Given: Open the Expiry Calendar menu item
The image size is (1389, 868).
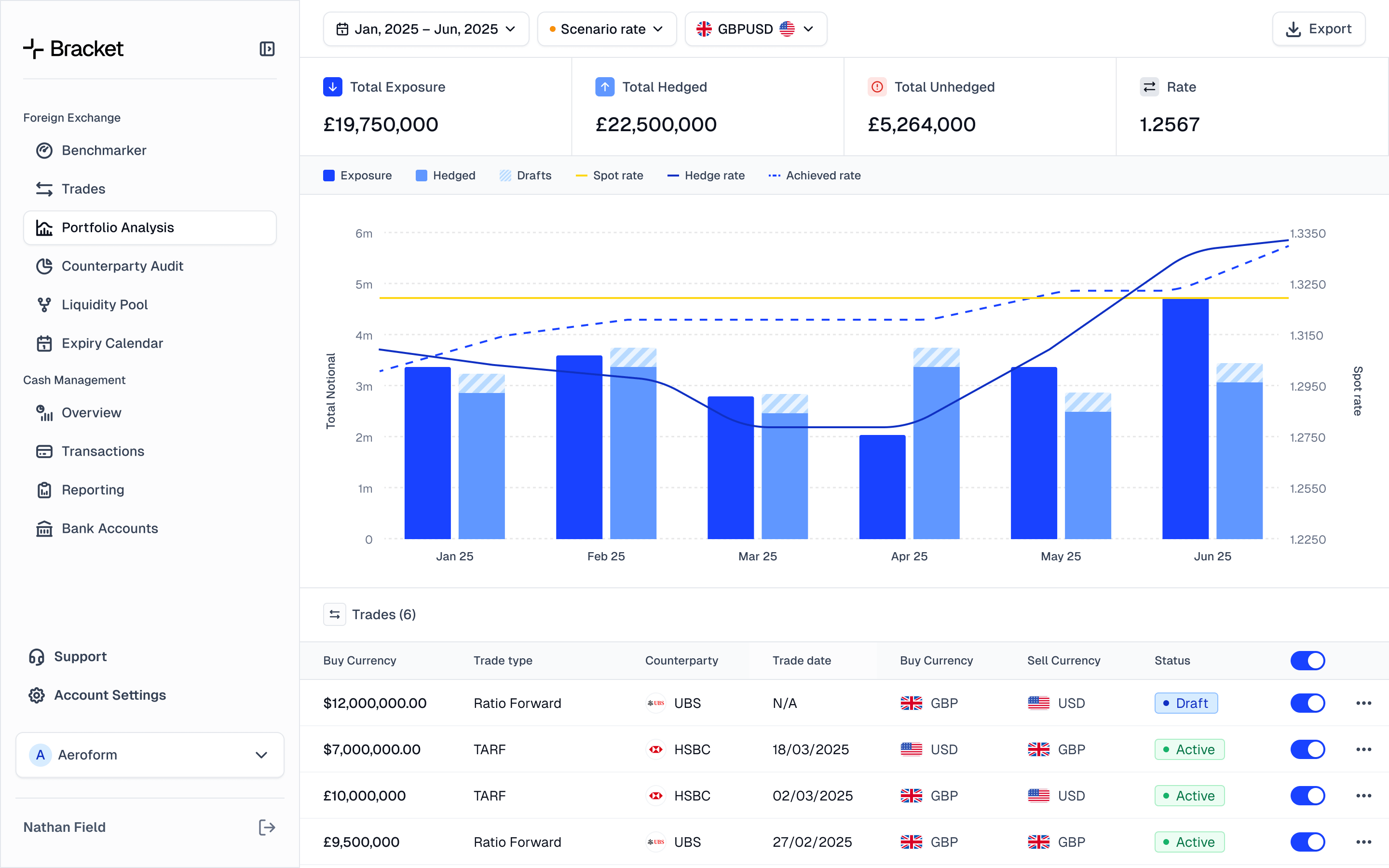Looking at the screenshot, I should 112,343.
